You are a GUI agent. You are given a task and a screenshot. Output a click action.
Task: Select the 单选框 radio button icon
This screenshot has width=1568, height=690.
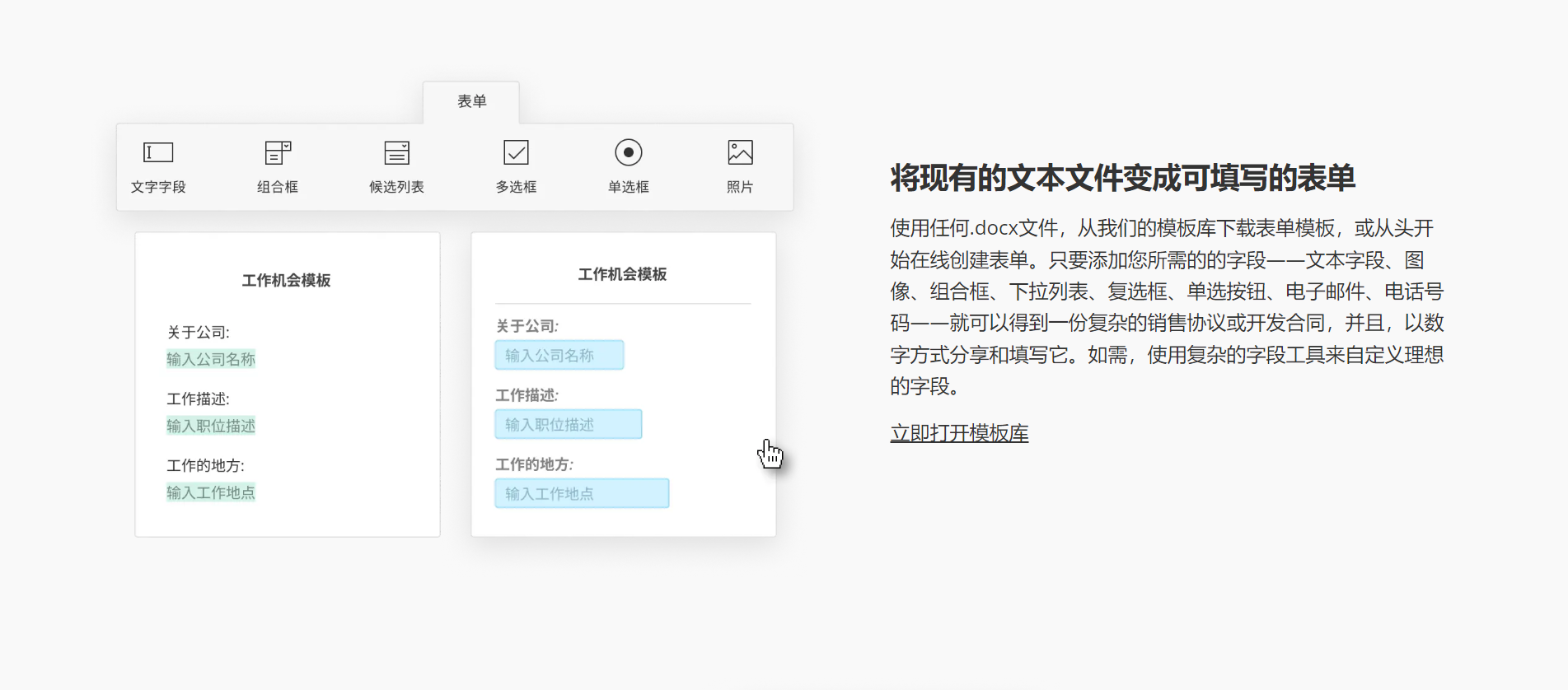click(x=628, y=152)
